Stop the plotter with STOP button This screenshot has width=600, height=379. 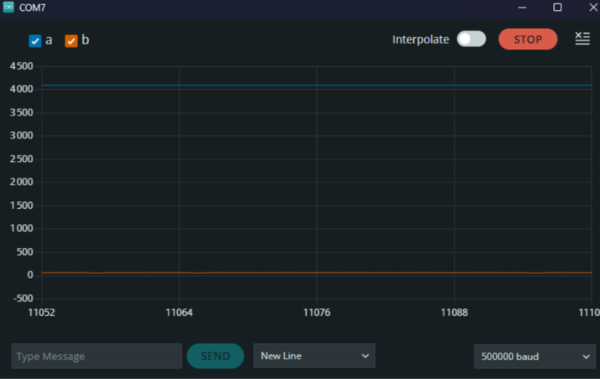[x=528, y=39]
